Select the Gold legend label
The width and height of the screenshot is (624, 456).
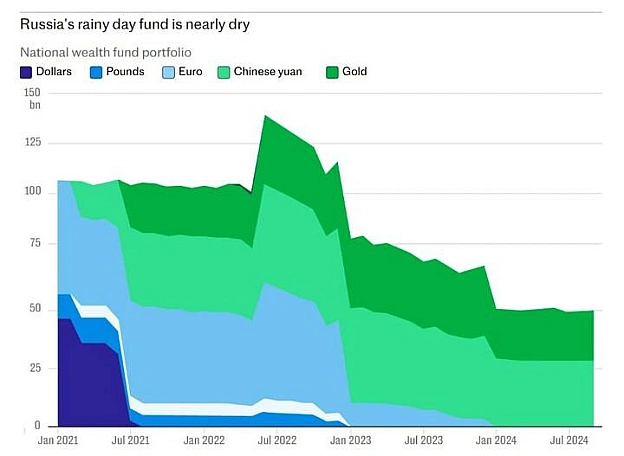[354, 72]
